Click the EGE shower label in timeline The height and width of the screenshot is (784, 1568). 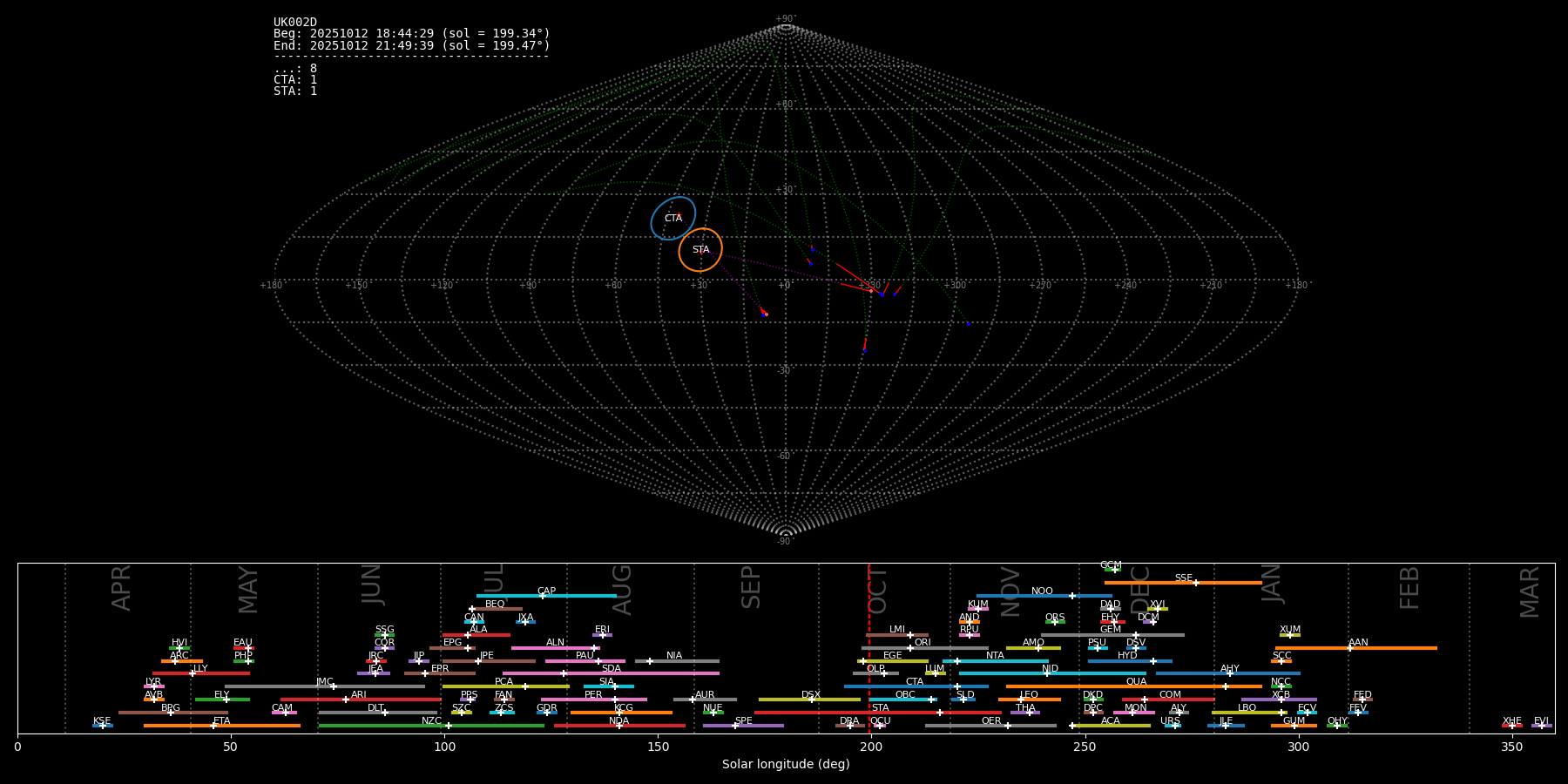point(893,656)
